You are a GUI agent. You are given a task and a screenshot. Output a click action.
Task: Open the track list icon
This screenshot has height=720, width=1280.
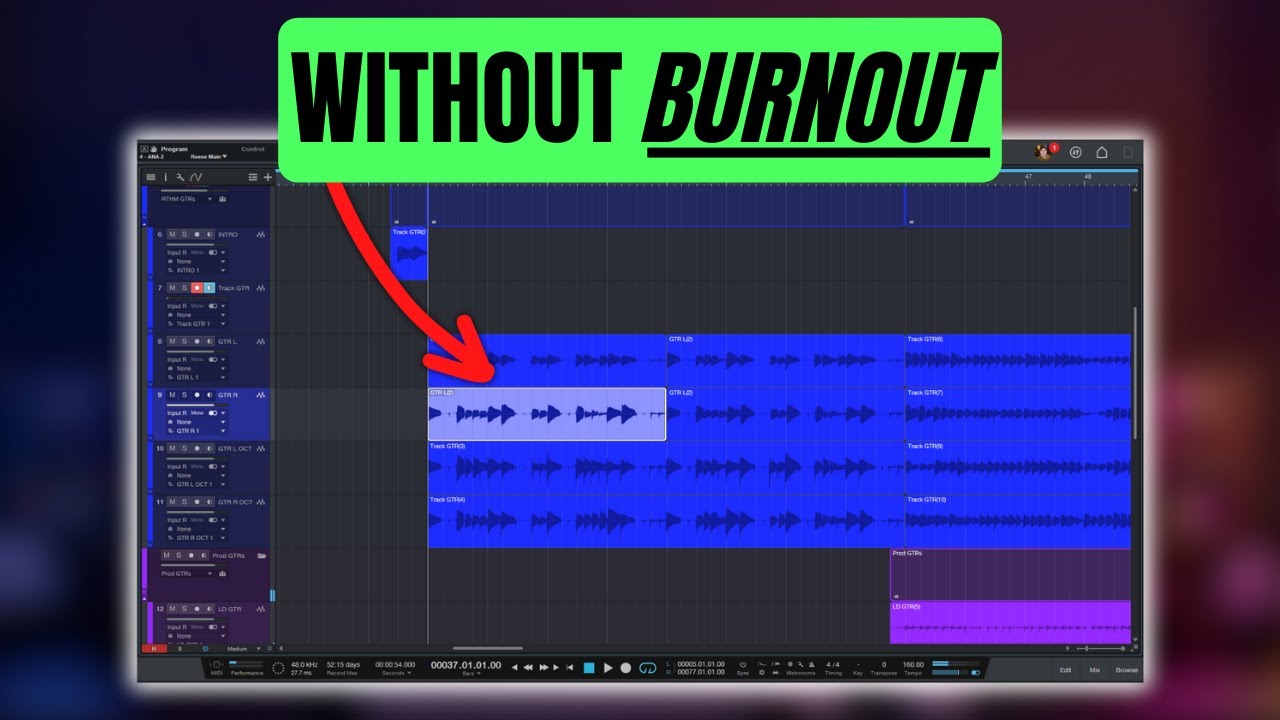coord(151,177)
